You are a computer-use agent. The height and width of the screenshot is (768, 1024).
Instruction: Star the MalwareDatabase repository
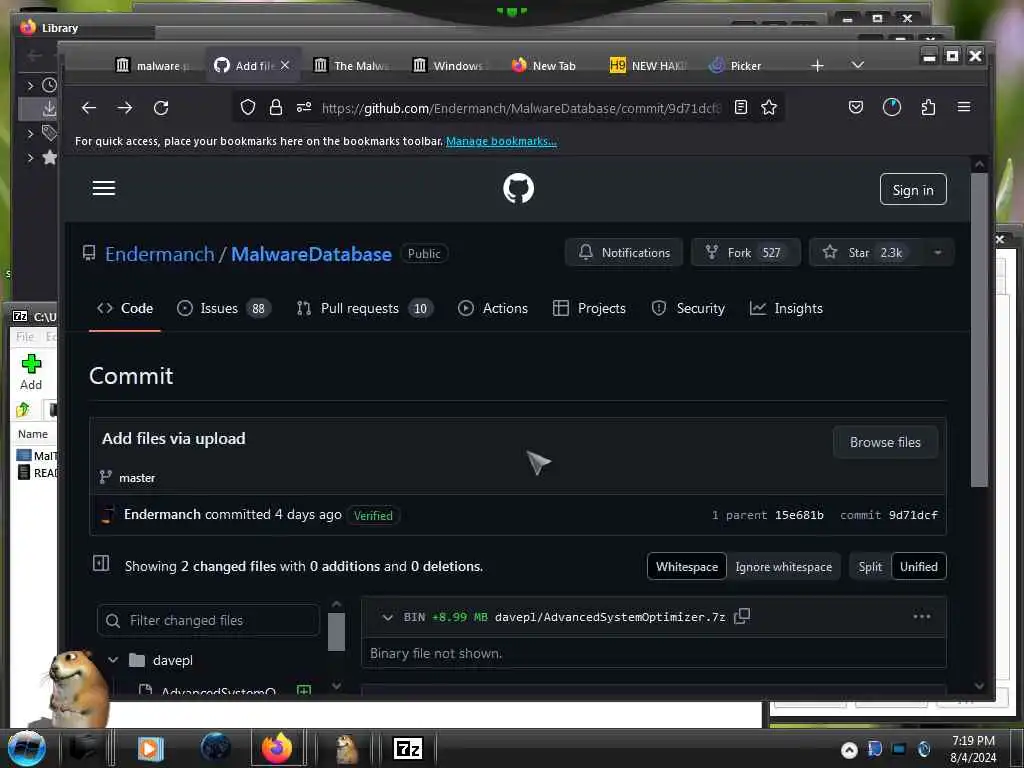tap(865, 253)
